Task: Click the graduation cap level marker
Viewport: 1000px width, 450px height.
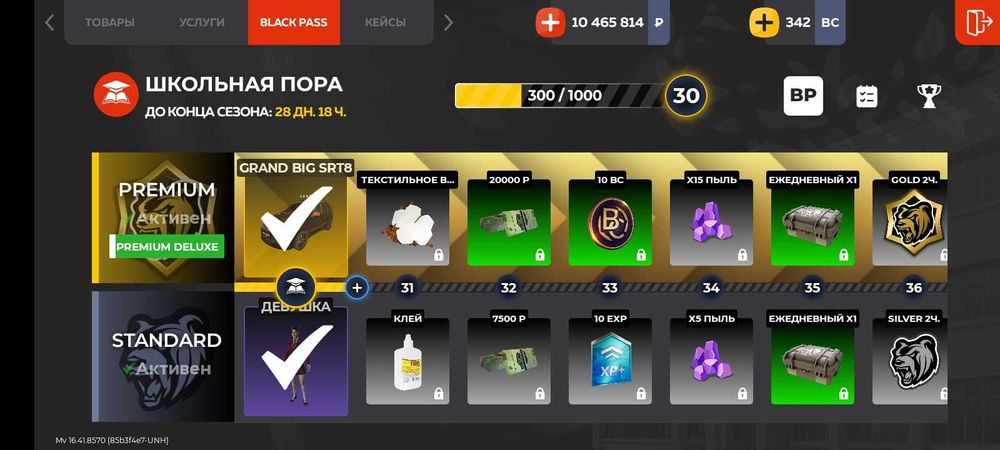Action: 295,287
